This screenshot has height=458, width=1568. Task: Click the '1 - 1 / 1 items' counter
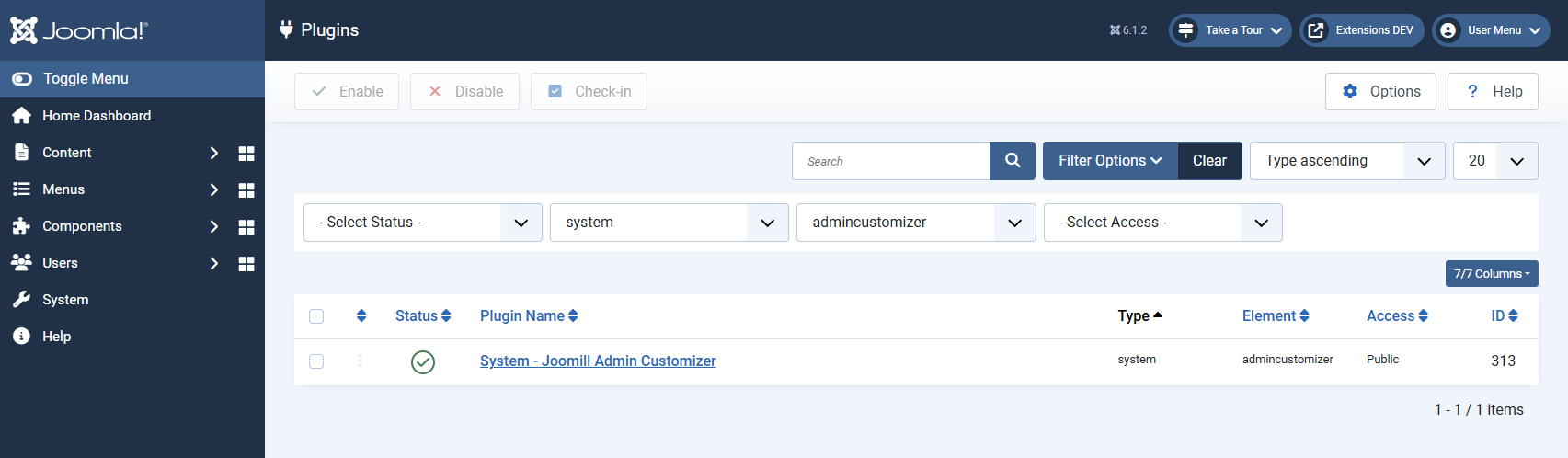tap(1479, 410)
